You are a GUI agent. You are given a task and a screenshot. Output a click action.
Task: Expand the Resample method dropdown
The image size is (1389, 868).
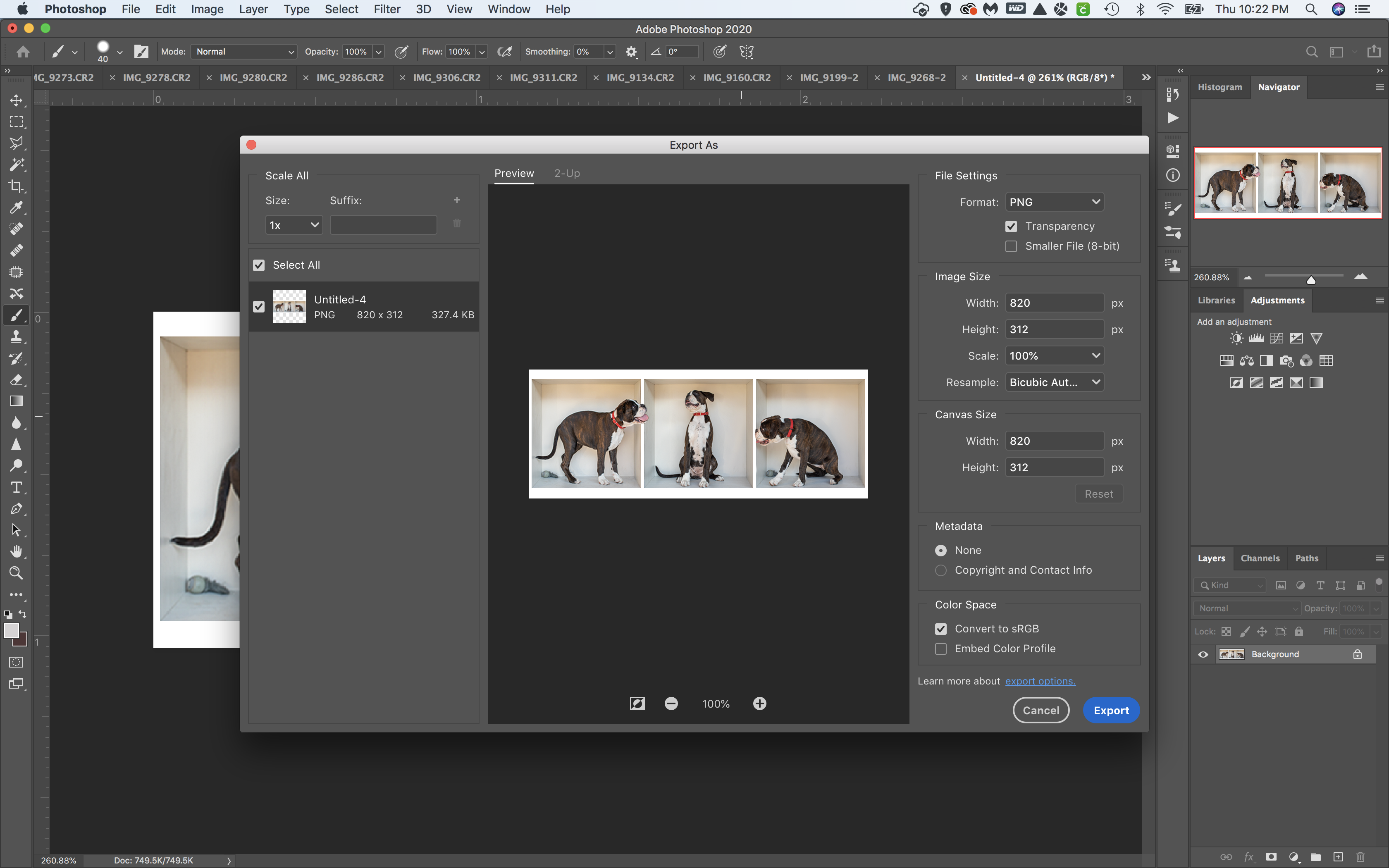(1054, 382)
